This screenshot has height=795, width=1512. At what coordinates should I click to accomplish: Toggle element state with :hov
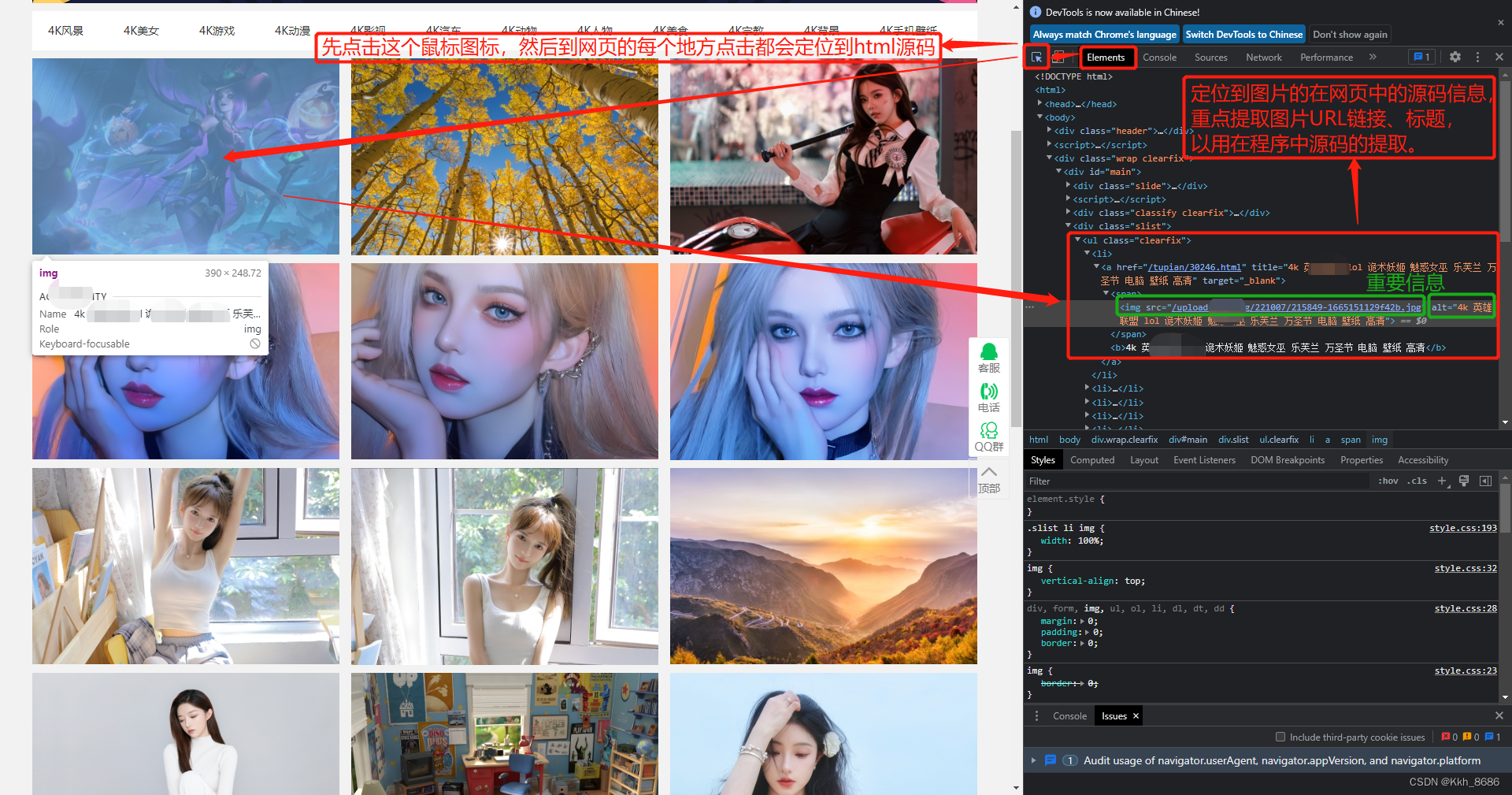[1388, 481]
